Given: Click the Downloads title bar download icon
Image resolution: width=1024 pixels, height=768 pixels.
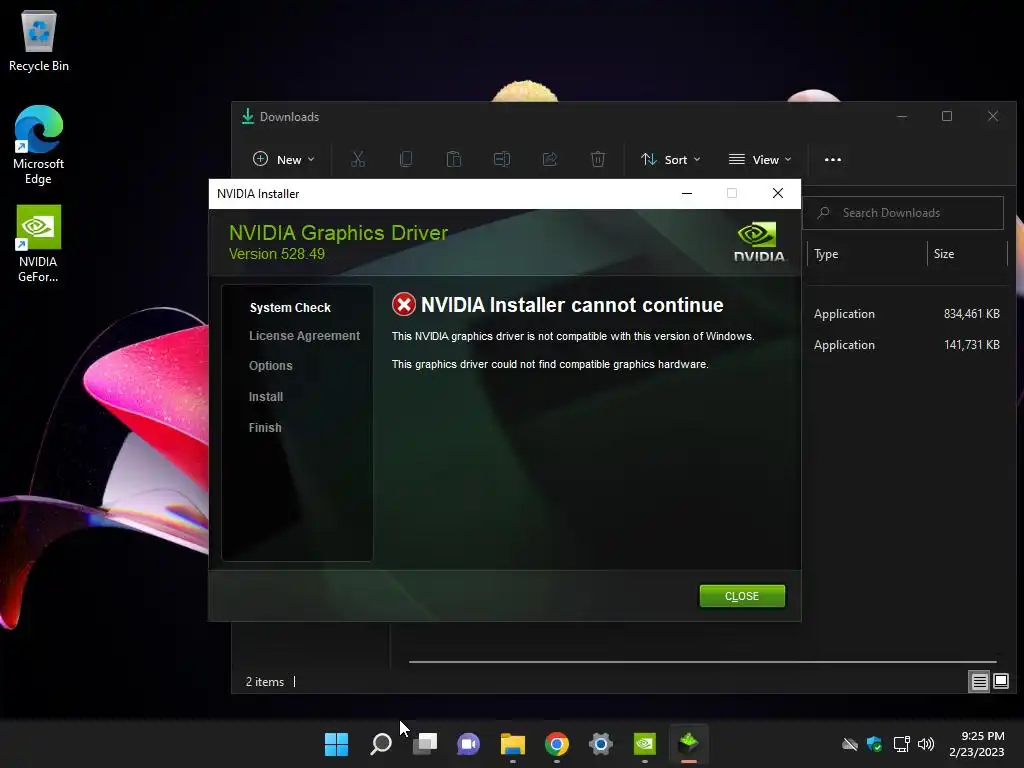Looking at the screenshot, I should [x=248, y=116].
